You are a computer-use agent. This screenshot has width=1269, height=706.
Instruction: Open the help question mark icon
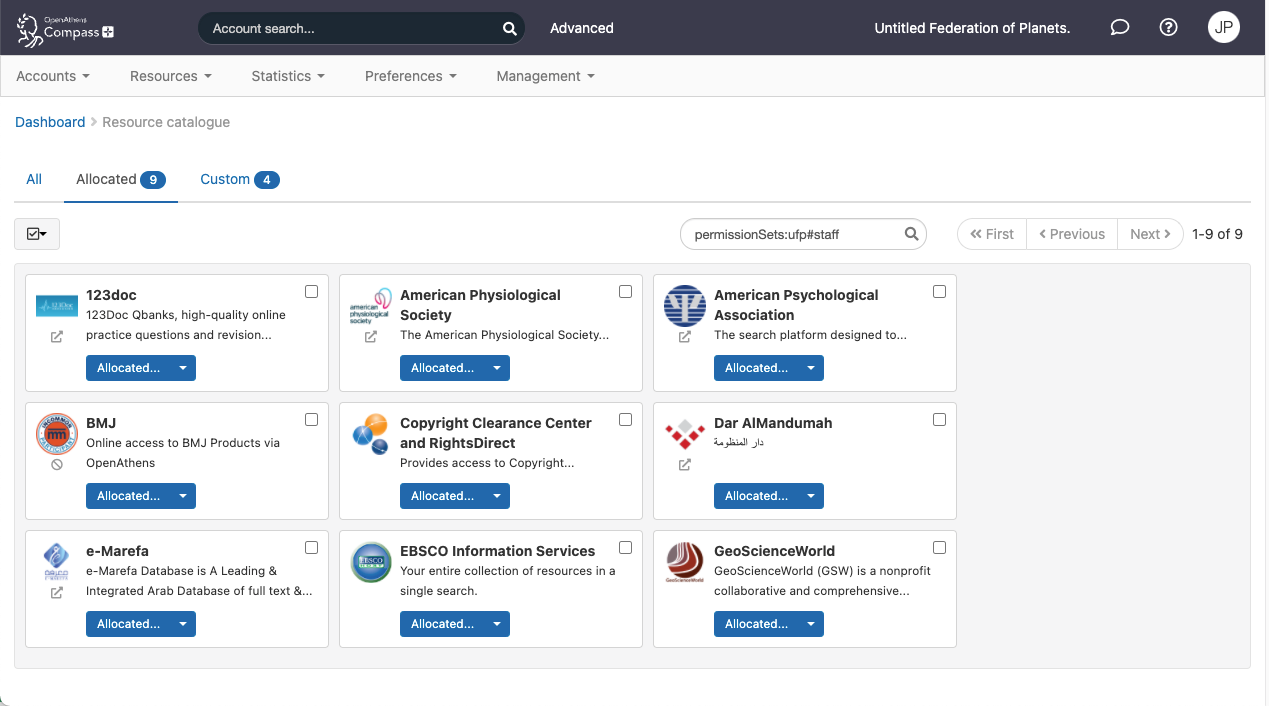coord(1168,28)
